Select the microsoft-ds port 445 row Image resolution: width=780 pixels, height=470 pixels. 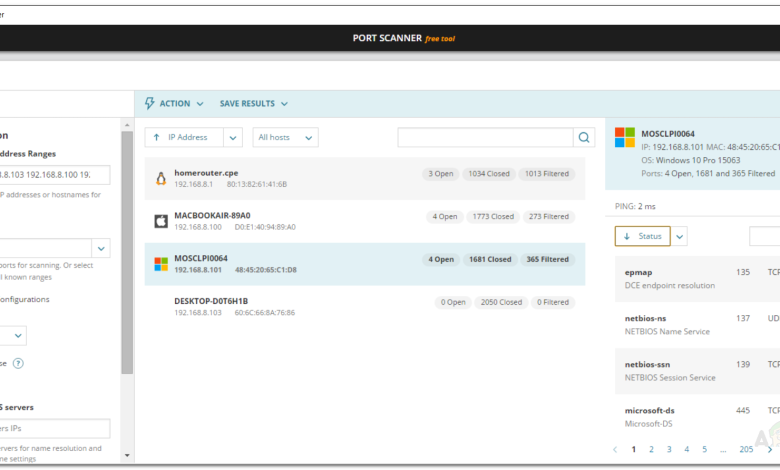pyautogui.click(x=697, y=417)
